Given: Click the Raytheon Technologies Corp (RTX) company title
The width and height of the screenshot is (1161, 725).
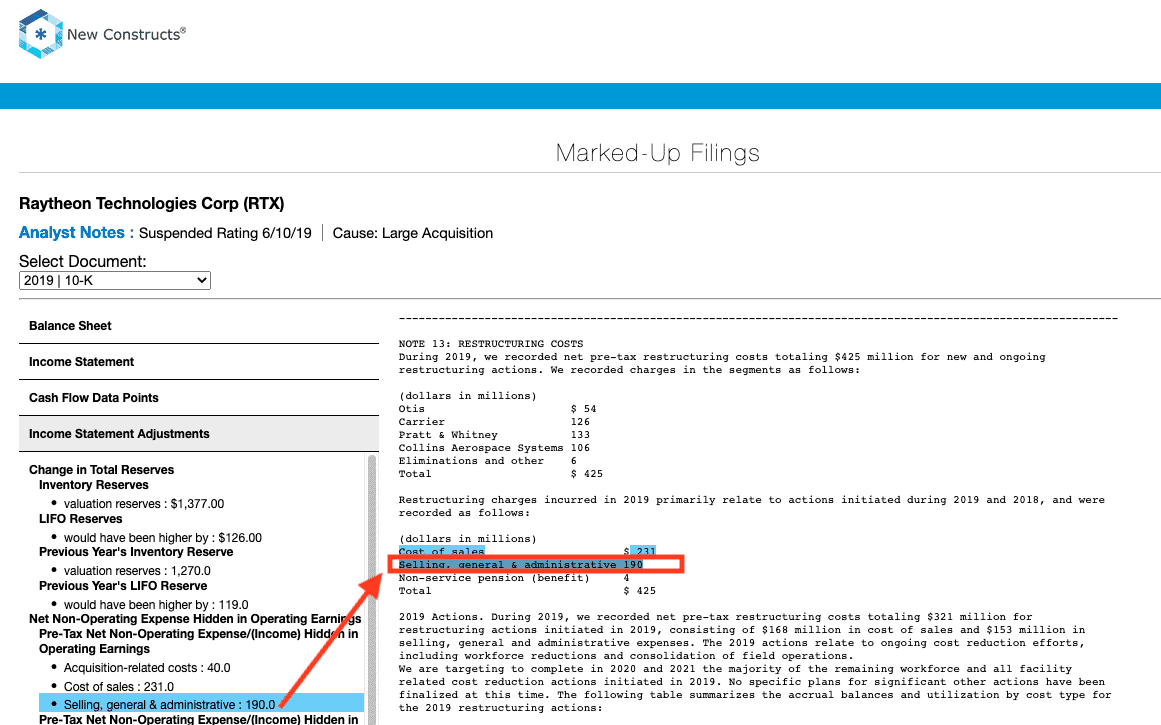Looking at the screenshot, I should coord(152,204).
